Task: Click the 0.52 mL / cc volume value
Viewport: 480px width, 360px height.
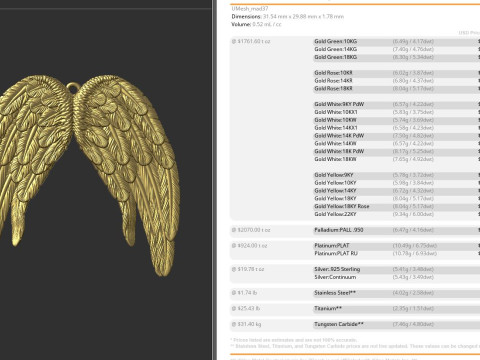Action: pos(267,24)
